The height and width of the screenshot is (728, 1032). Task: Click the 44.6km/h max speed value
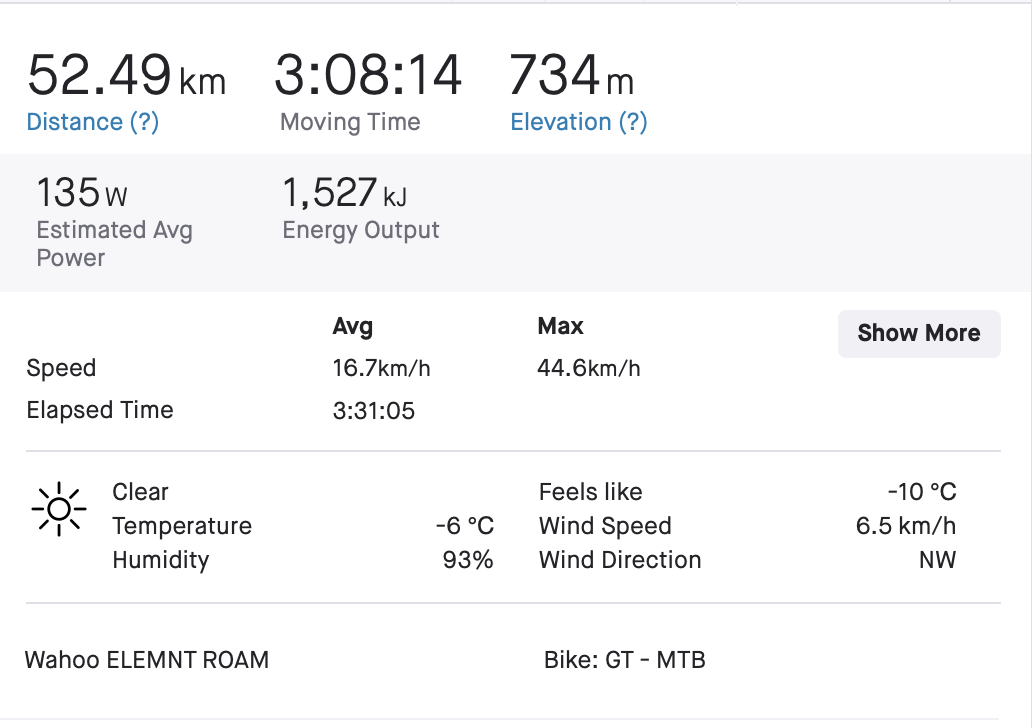tap(588, 368)
